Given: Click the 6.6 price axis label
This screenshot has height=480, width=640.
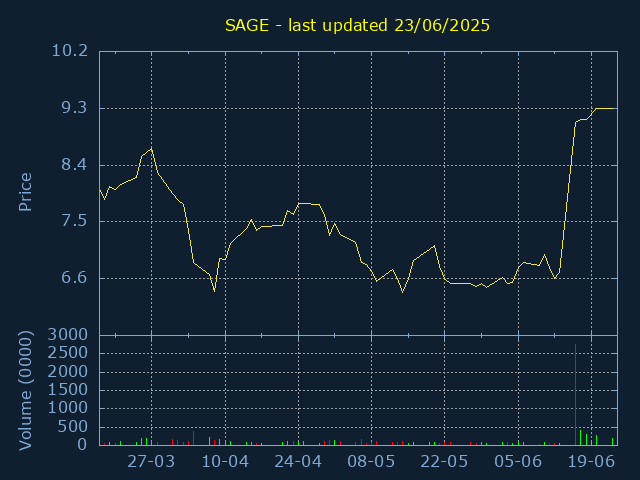Looking at the screenshot, I should pos(74,278).
